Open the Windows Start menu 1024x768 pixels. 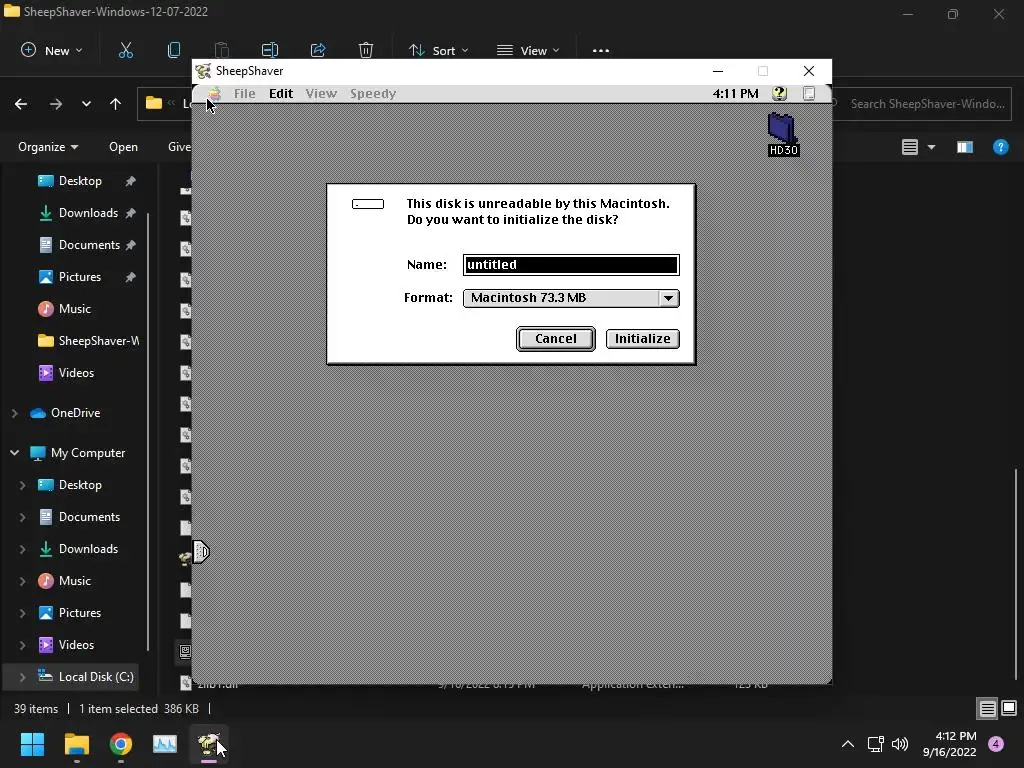(x=32, y=744)
